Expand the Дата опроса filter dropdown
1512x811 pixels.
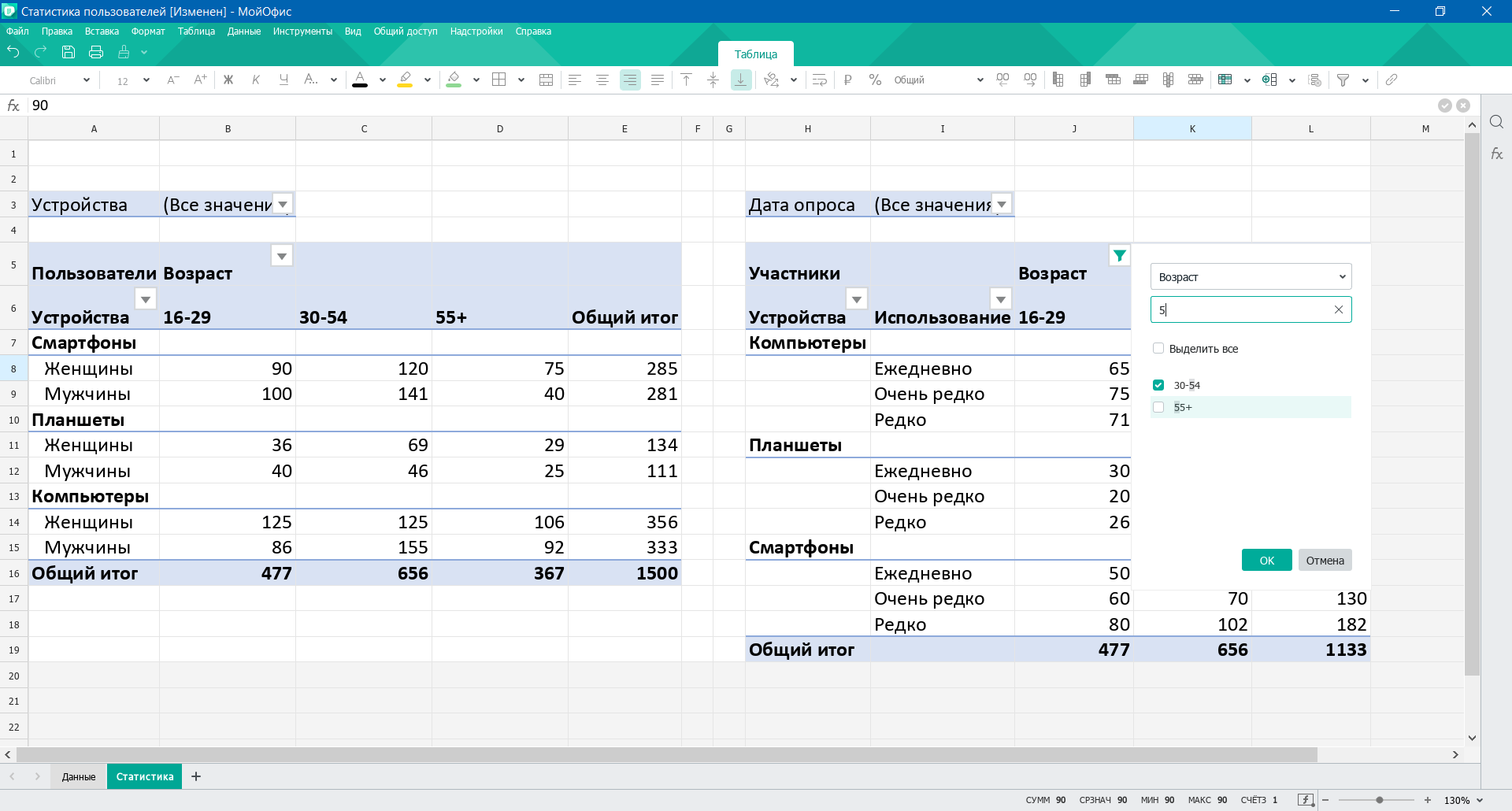pos(1002,205)
